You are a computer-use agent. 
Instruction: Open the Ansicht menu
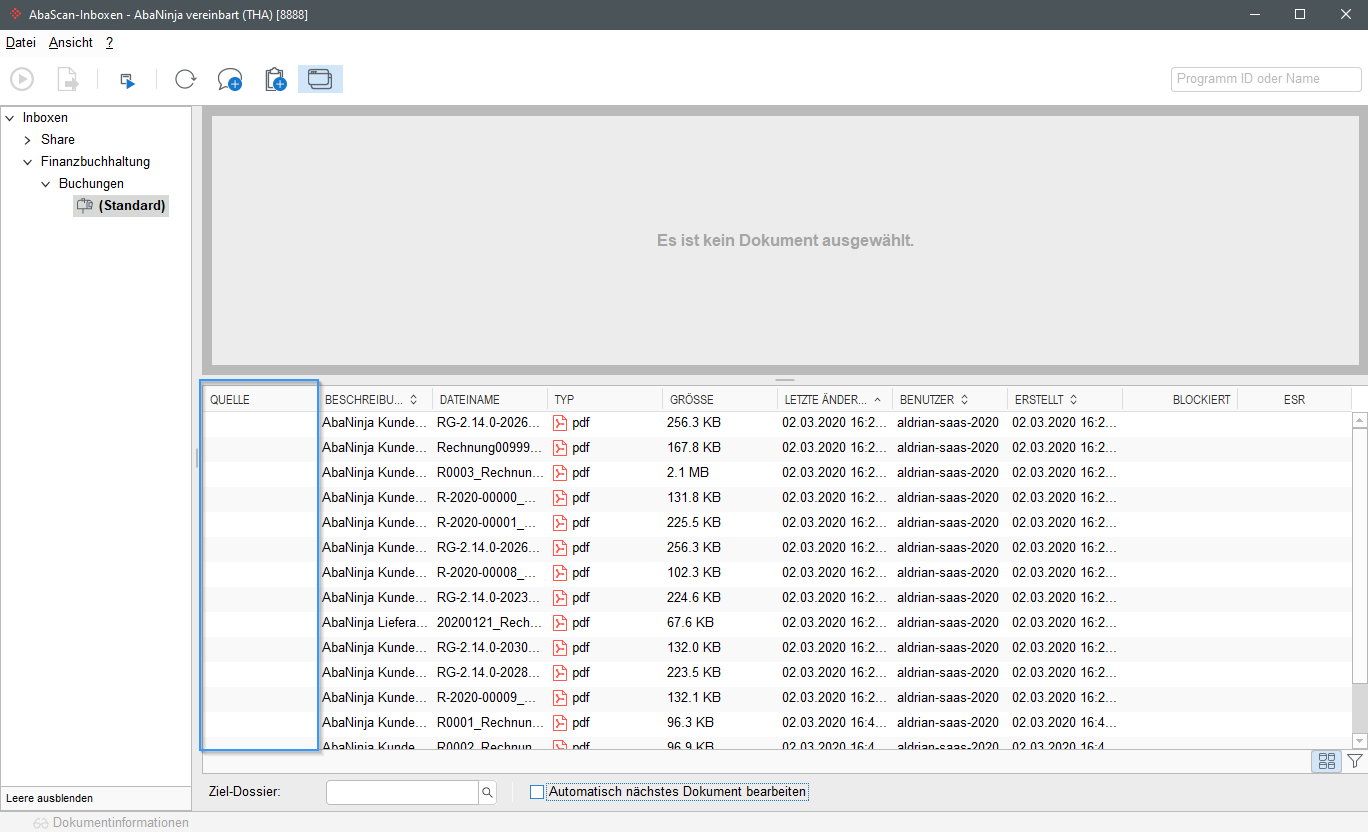point(71,43)
